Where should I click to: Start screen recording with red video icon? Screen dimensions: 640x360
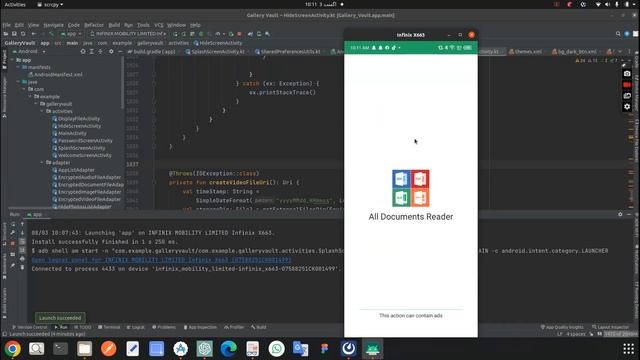[x=627, y=85]
